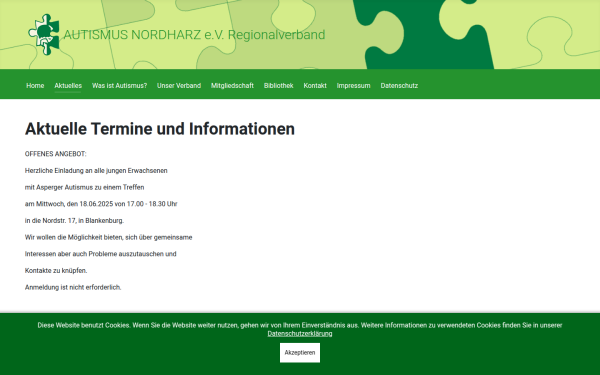Image resolution: width=600 pixels, height=375 pixels.
Task: Follow the Datenschutzerklärung link in cookie banner
Action: coord(300,334)
